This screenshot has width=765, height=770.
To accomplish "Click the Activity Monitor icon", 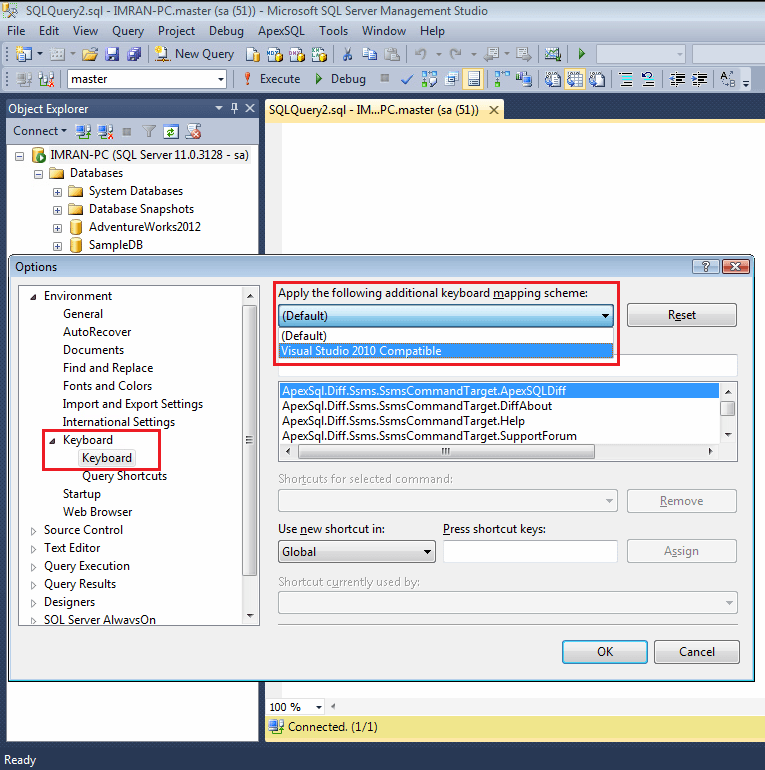I will point(552,54).
